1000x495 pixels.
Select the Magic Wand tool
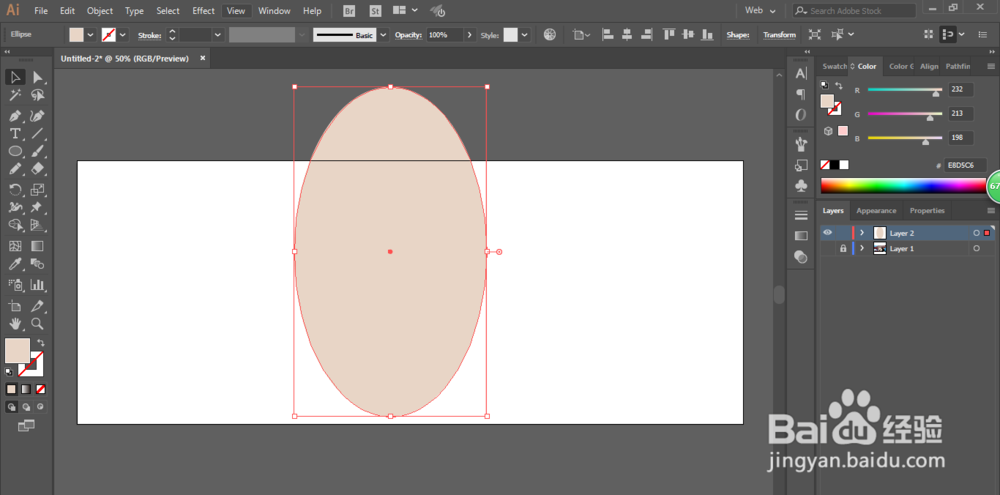15,96
